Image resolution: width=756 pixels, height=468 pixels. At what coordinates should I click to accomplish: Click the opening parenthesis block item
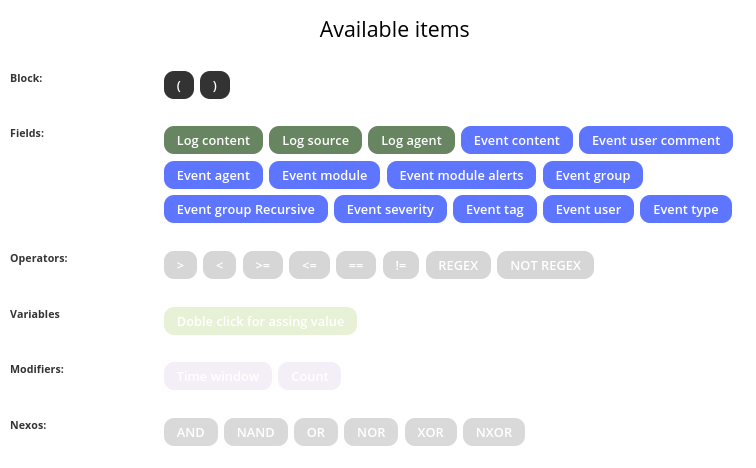tap(179, 85)
